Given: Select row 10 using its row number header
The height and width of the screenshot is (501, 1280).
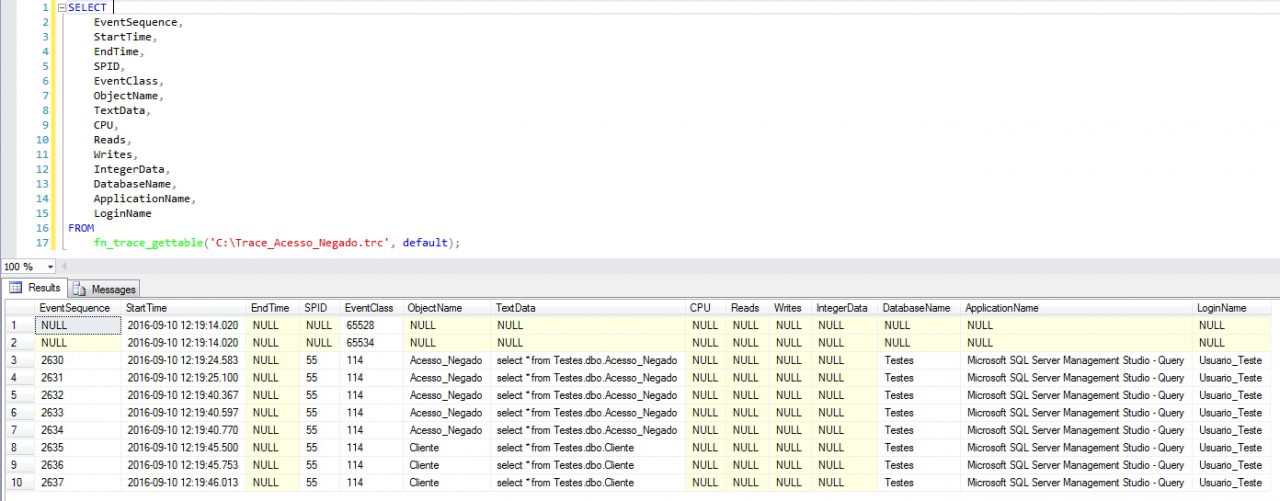Looking at the screenshot, I should (18, 483).
